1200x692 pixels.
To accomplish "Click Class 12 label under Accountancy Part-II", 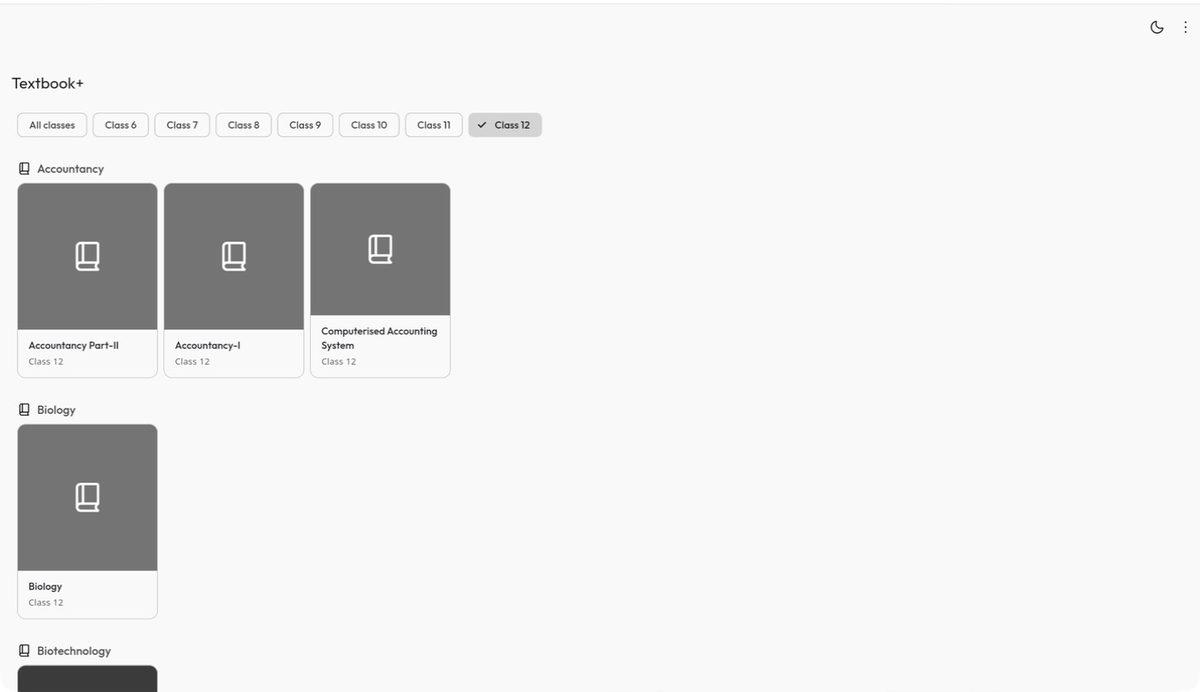I will [46, 362].
